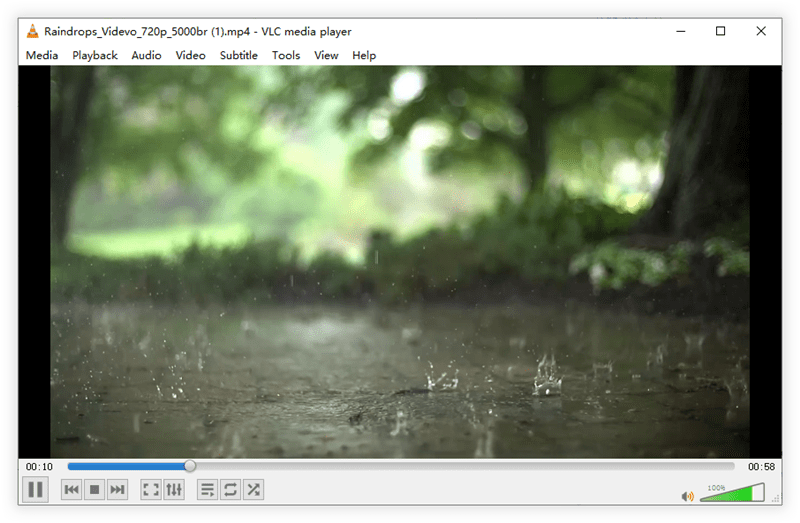This screenshot has width=800, height=523.
Task: Toggle the playlist view
Action: pyautogui.click(x=208, y=489)
